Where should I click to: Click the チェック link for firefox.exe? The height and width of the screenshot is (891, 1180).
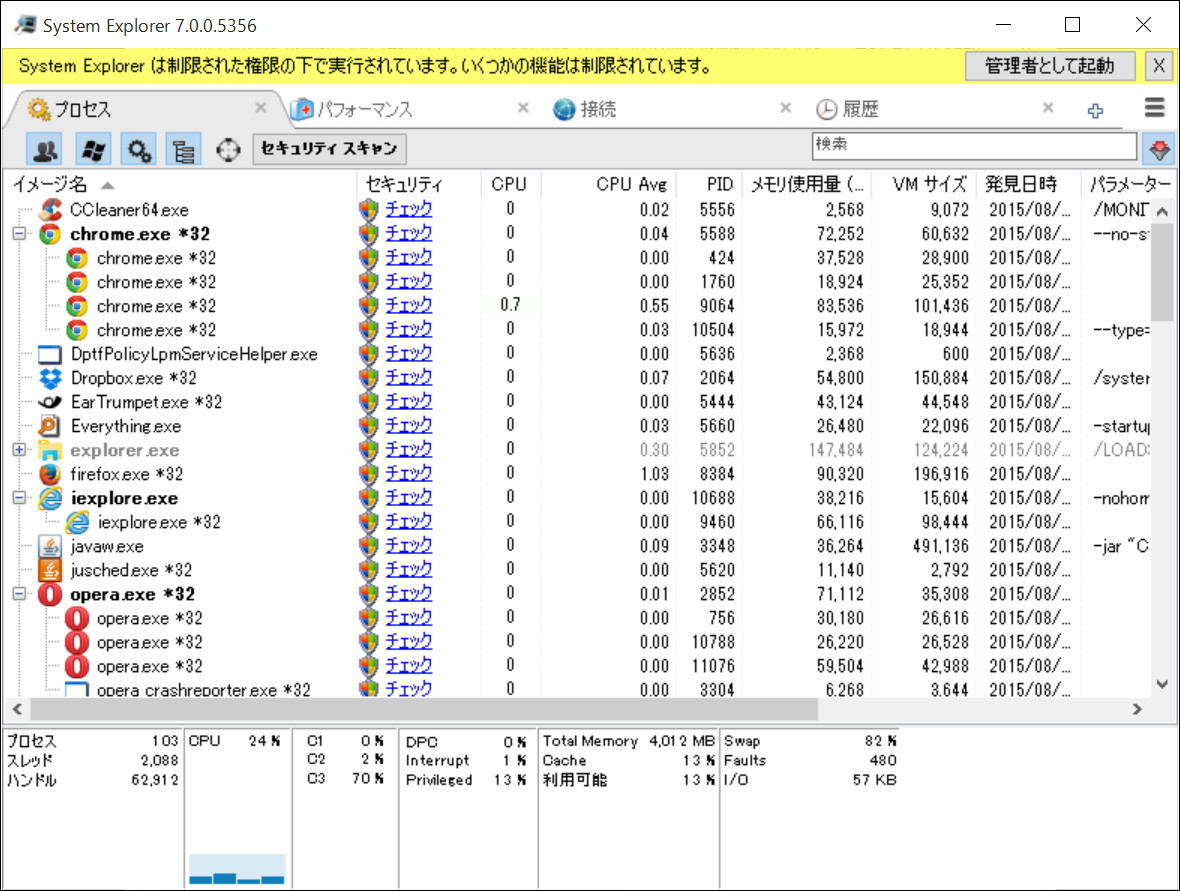pyautogui.click(x=409, y=473)
